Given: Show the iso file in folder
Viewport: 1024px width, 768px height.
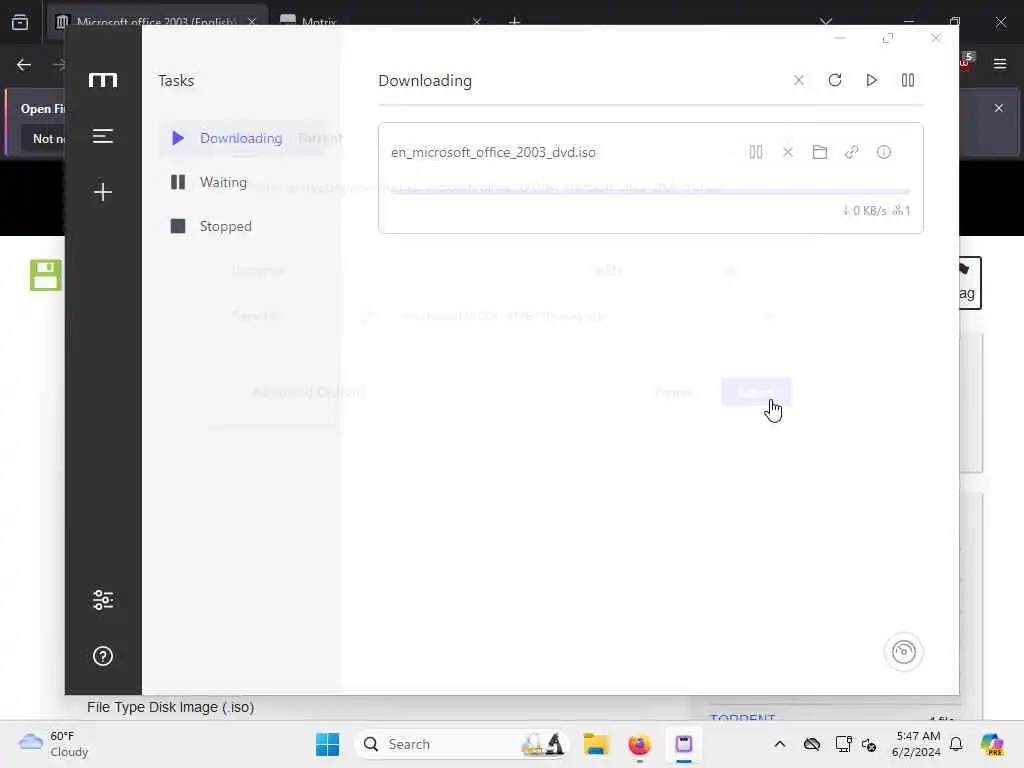Looking at the screenshot, I should tap(820, 152).
